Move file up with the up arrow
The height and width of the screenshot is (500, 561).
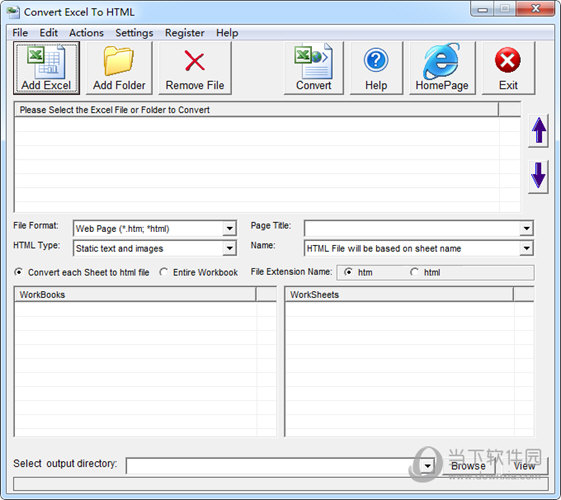[538, 131]
